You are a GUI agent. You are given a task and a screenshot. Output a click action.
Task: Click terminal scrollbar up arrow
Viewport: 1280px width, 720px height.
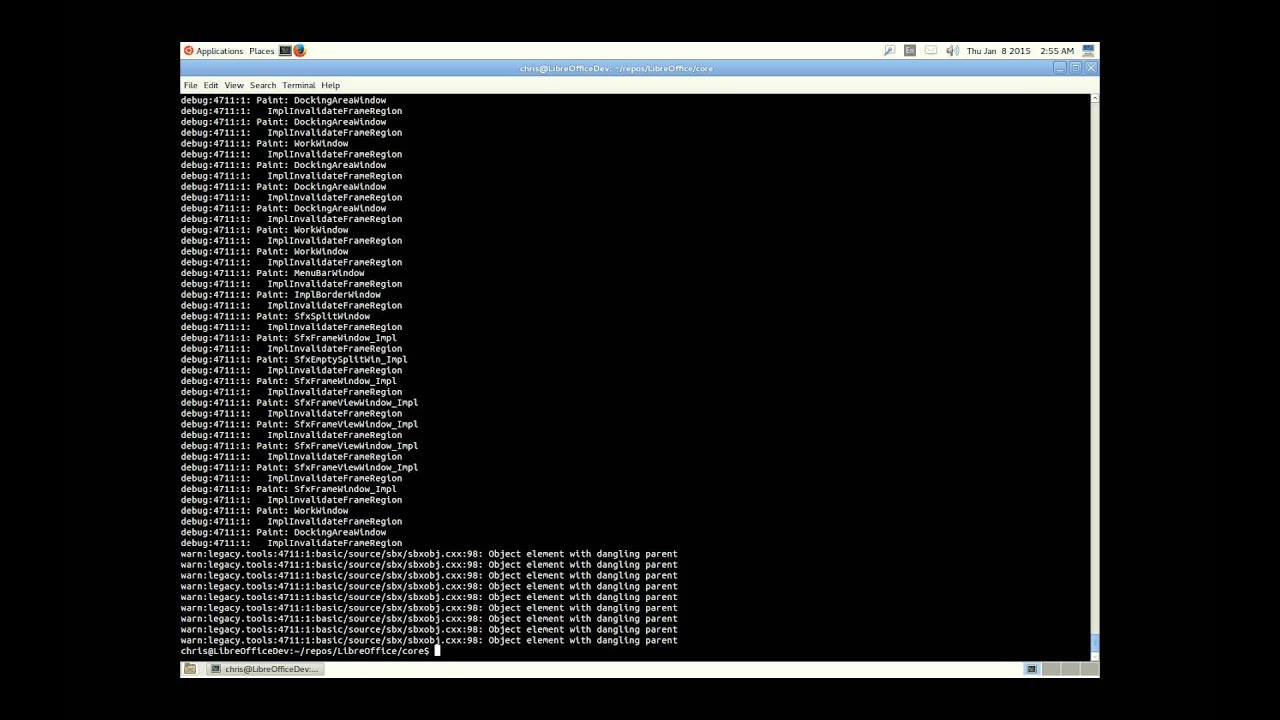pyautogui.click(x=1094, y=99)
